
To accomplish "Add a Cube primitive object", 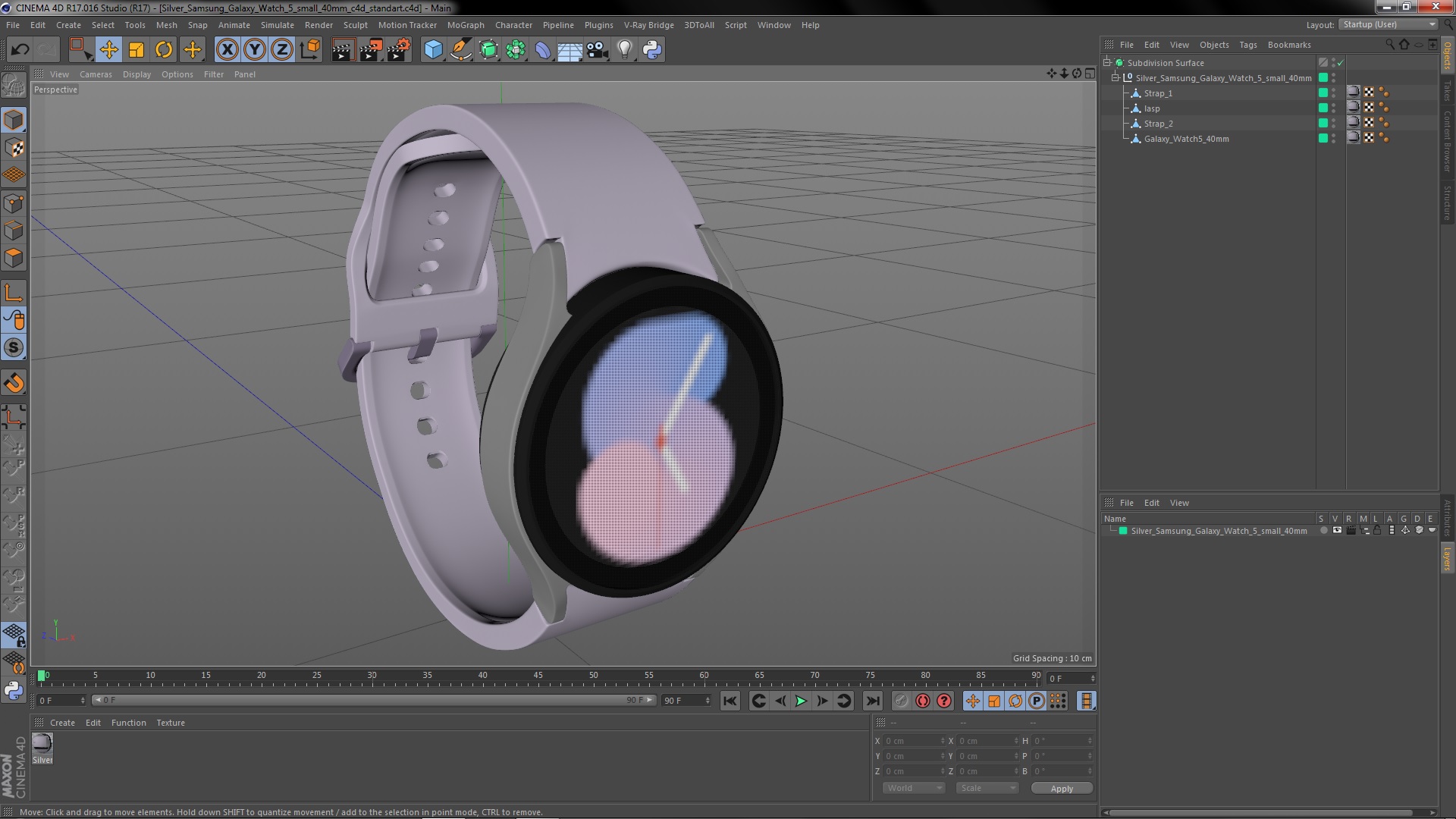I will tap(433, 50).
